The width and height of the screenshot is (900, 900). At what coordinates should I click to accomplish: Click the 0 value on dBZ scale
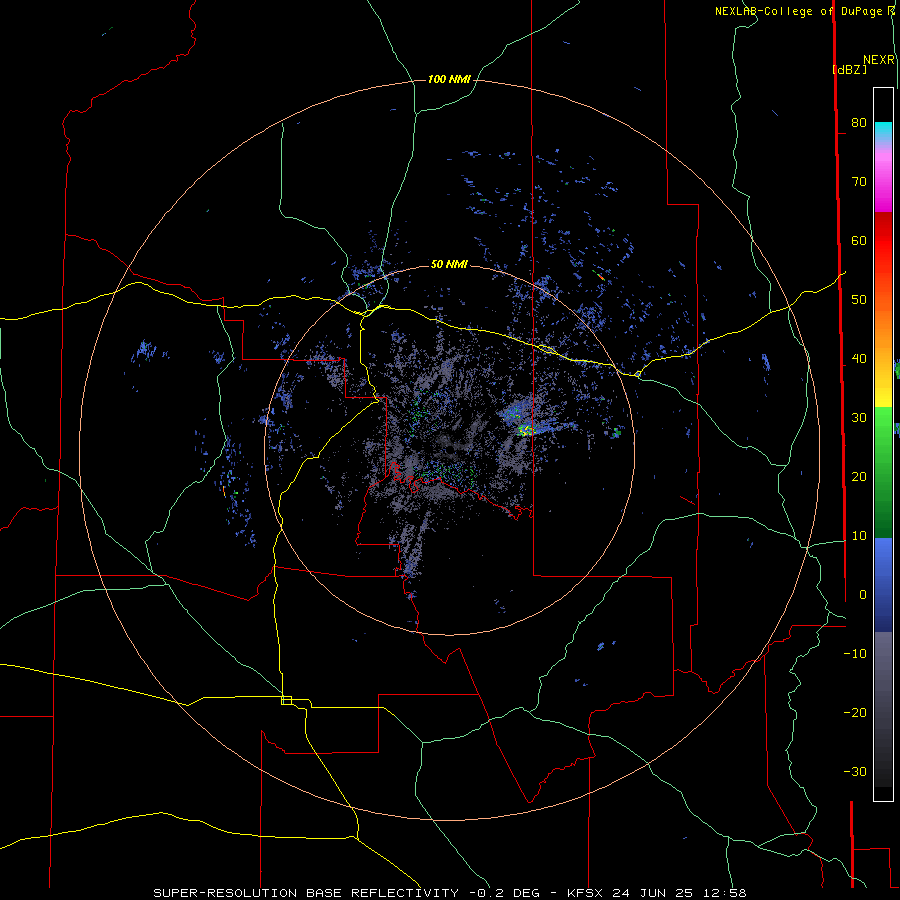(863, 595)
